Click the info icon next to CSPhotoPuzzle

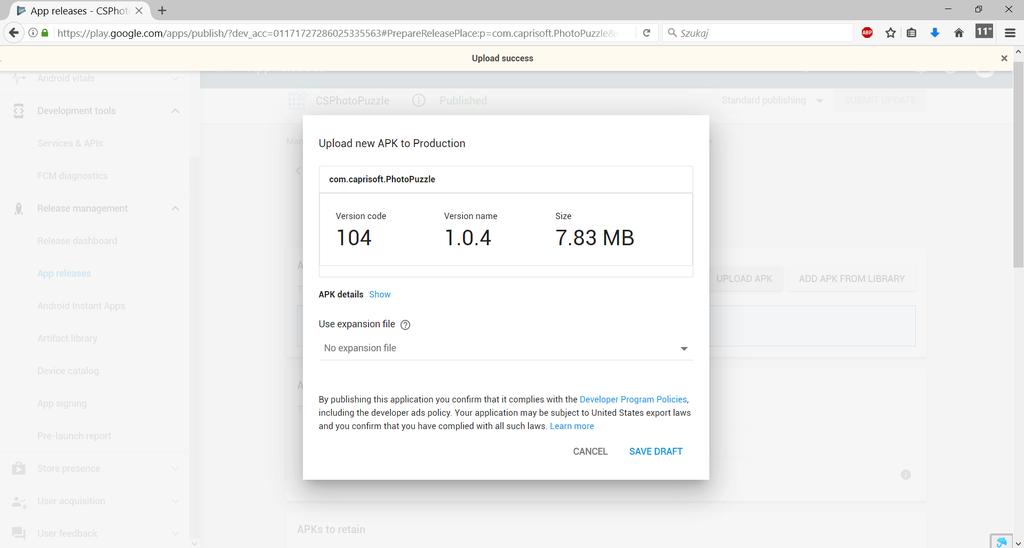(419, 101)
